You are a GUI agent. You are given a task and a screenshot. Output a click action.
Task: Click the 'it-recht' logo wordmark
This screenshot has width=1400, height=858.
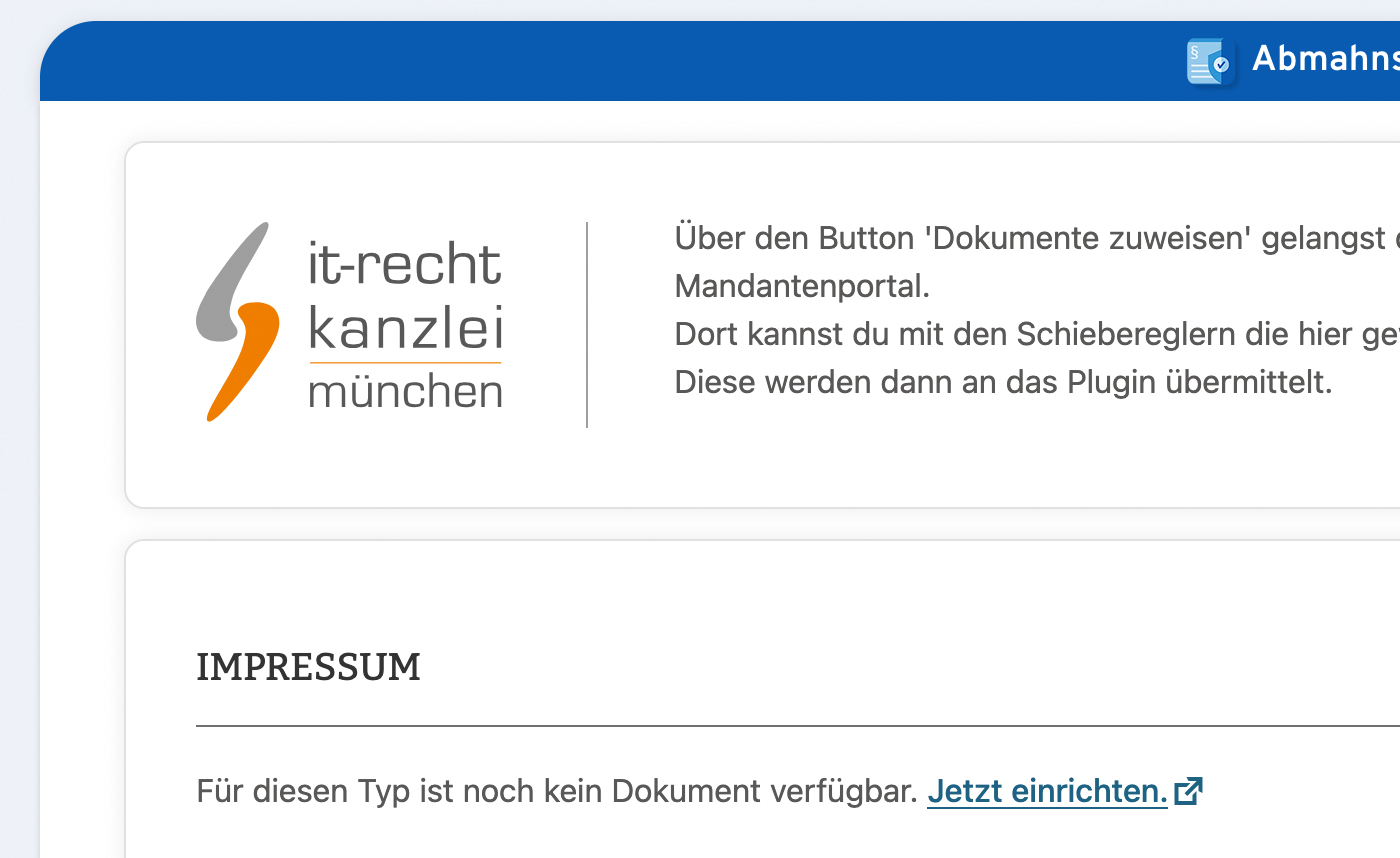(405, 265)
